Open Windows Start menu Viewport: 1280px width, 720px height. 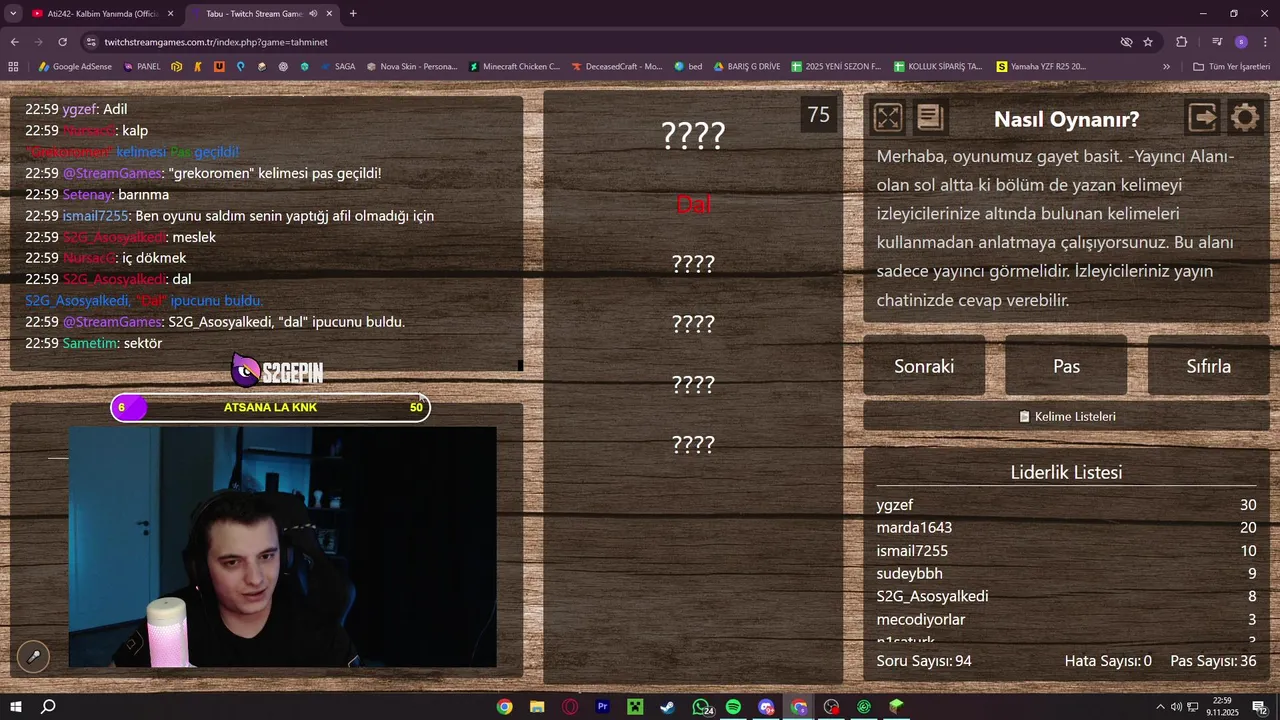[x=14, y=707]
